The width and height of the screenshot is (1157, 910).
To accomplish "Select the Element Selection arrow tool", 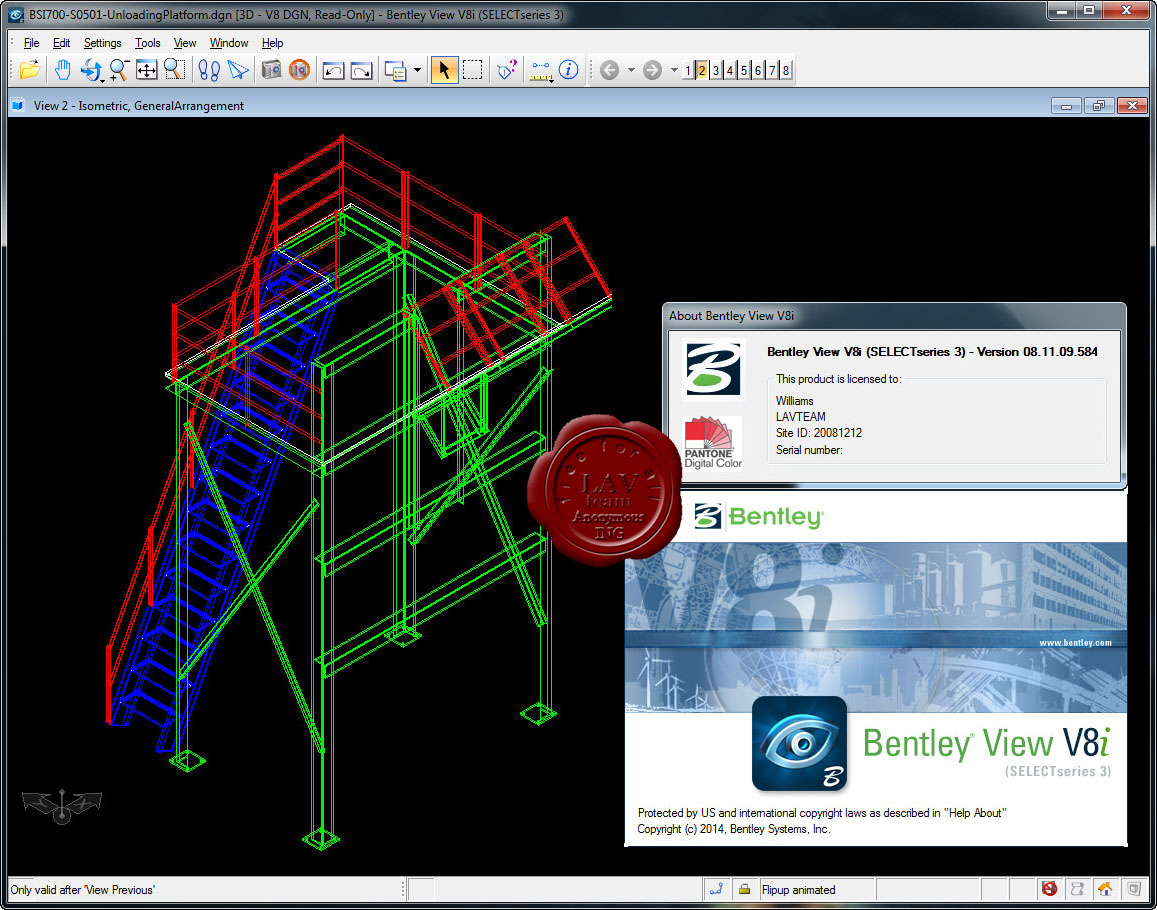I will [444, 70].
